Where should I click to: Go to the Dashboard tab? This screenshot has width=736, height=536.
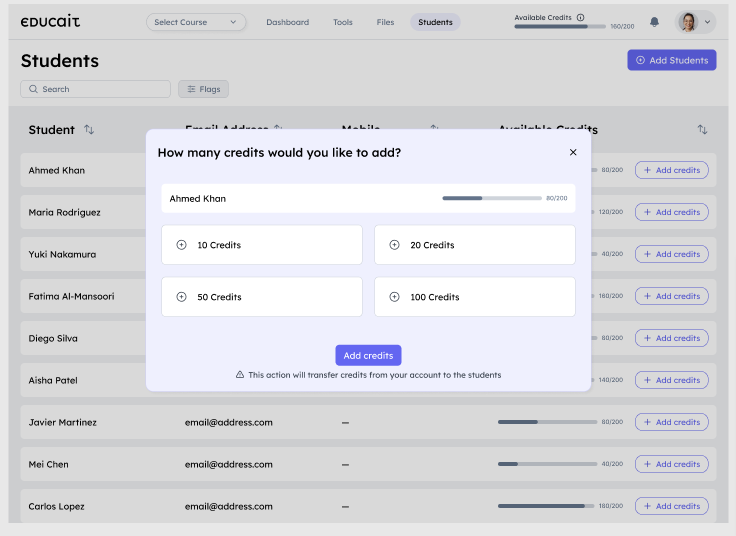click(287, 22)
